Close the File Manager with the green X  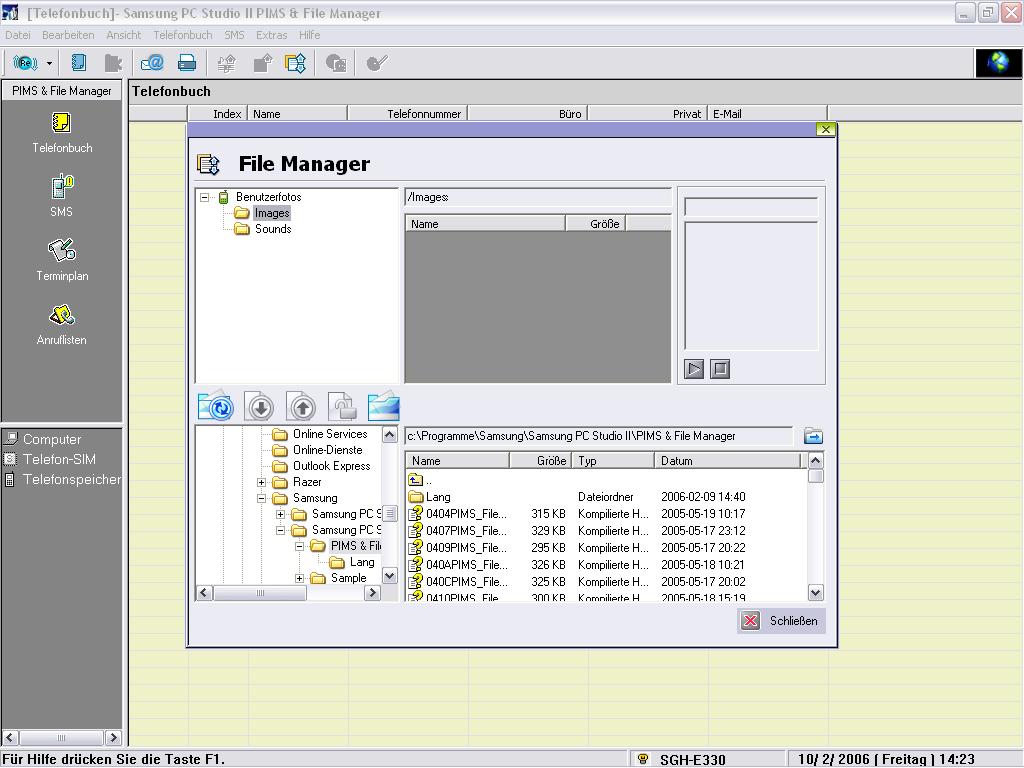point(825,129)
